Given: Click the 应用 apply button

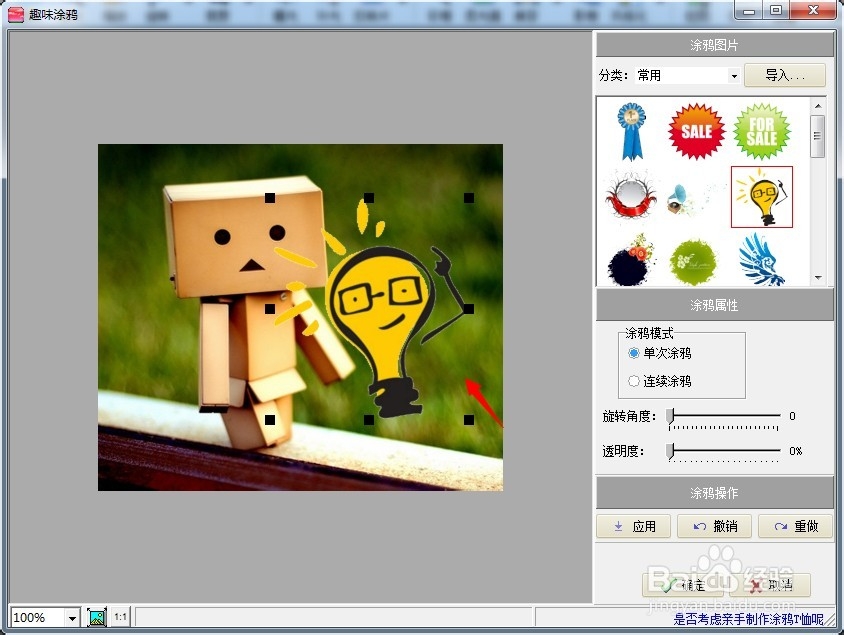Looking at the screenshot, I should 634,526.
